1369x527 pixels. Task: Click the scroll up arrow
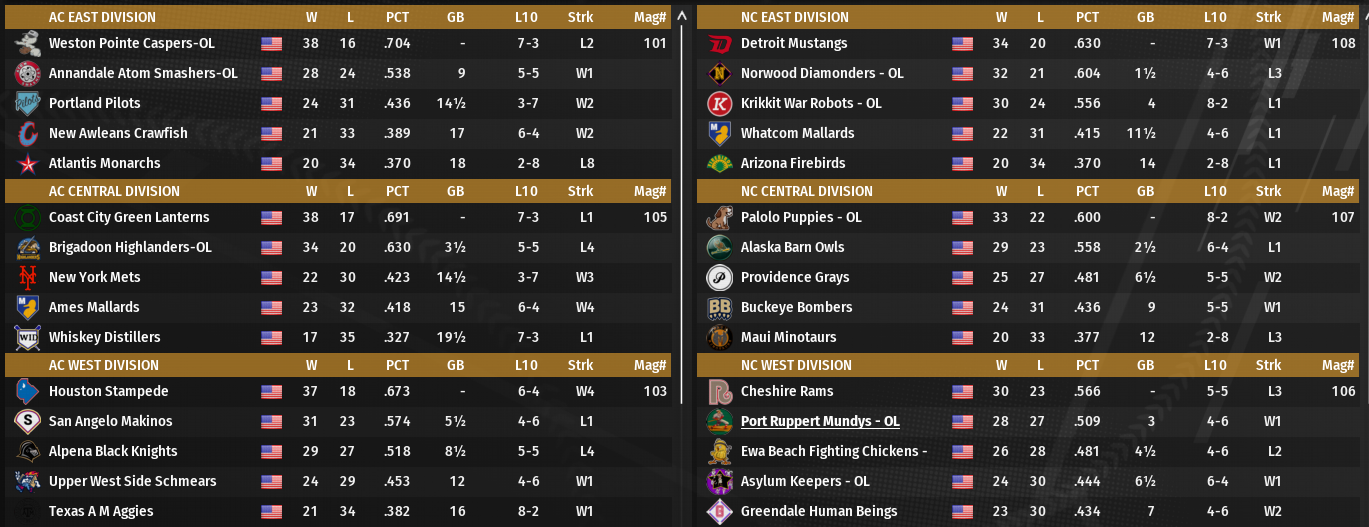coord(683,16)
